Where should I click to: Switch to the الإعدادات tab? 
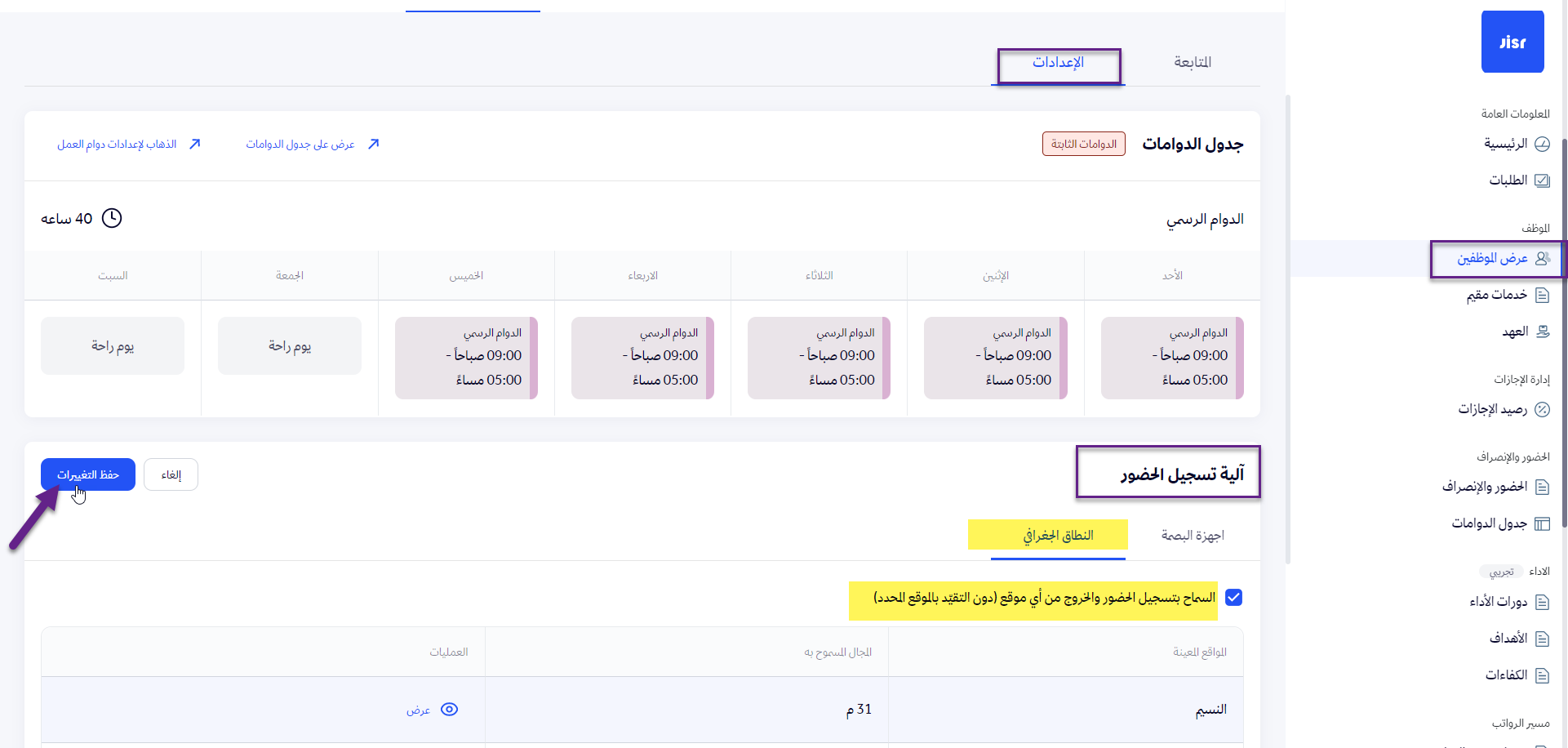click(x=1058, y=63)
